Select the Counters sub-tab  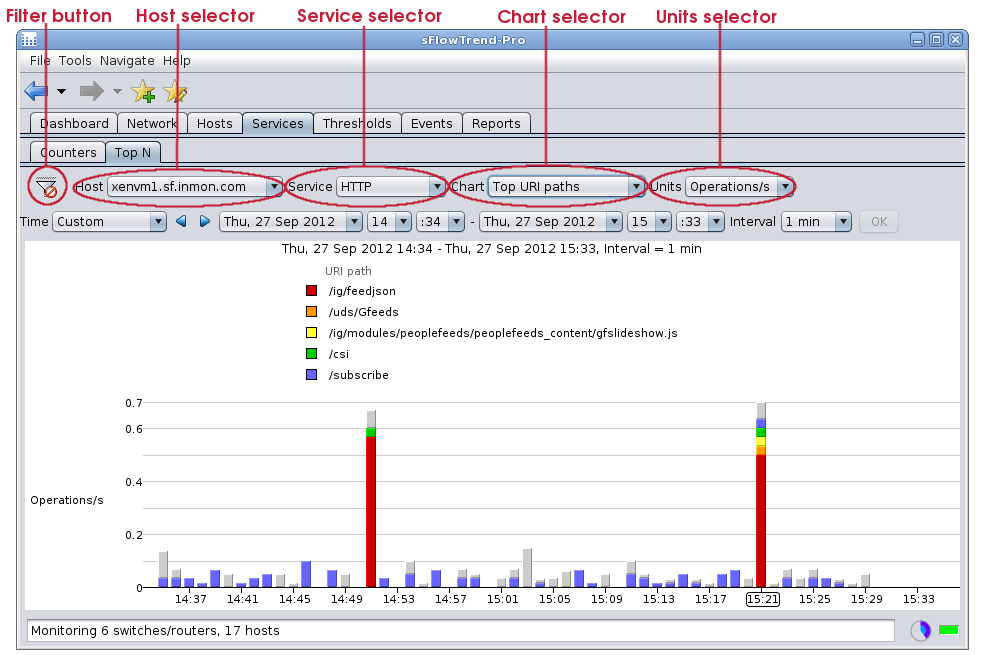click(x=69, y=153)
